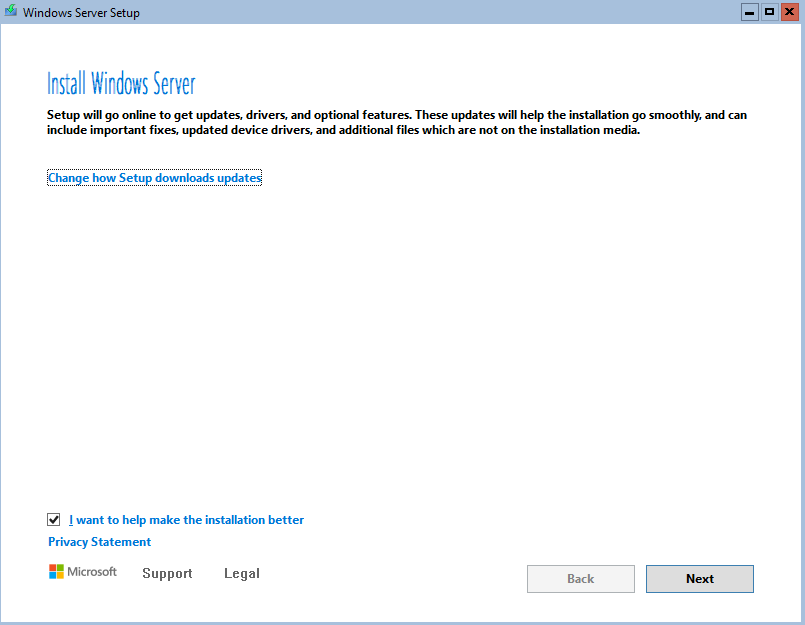Open the Legal information
The image size is (805, 625).
241,573
